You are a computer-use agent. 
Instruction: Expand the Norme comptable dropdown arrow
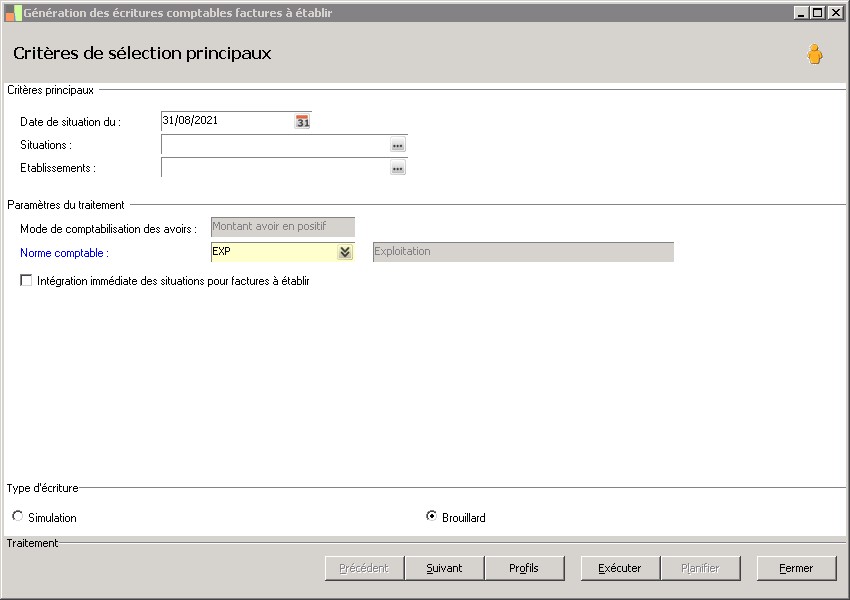click(345, 252)
